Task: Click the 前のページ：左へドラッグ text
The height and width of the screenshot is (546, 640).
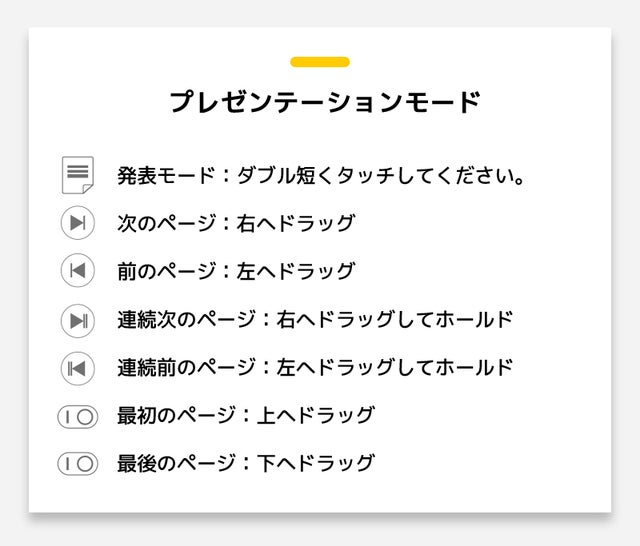Action: click(236, 271)
